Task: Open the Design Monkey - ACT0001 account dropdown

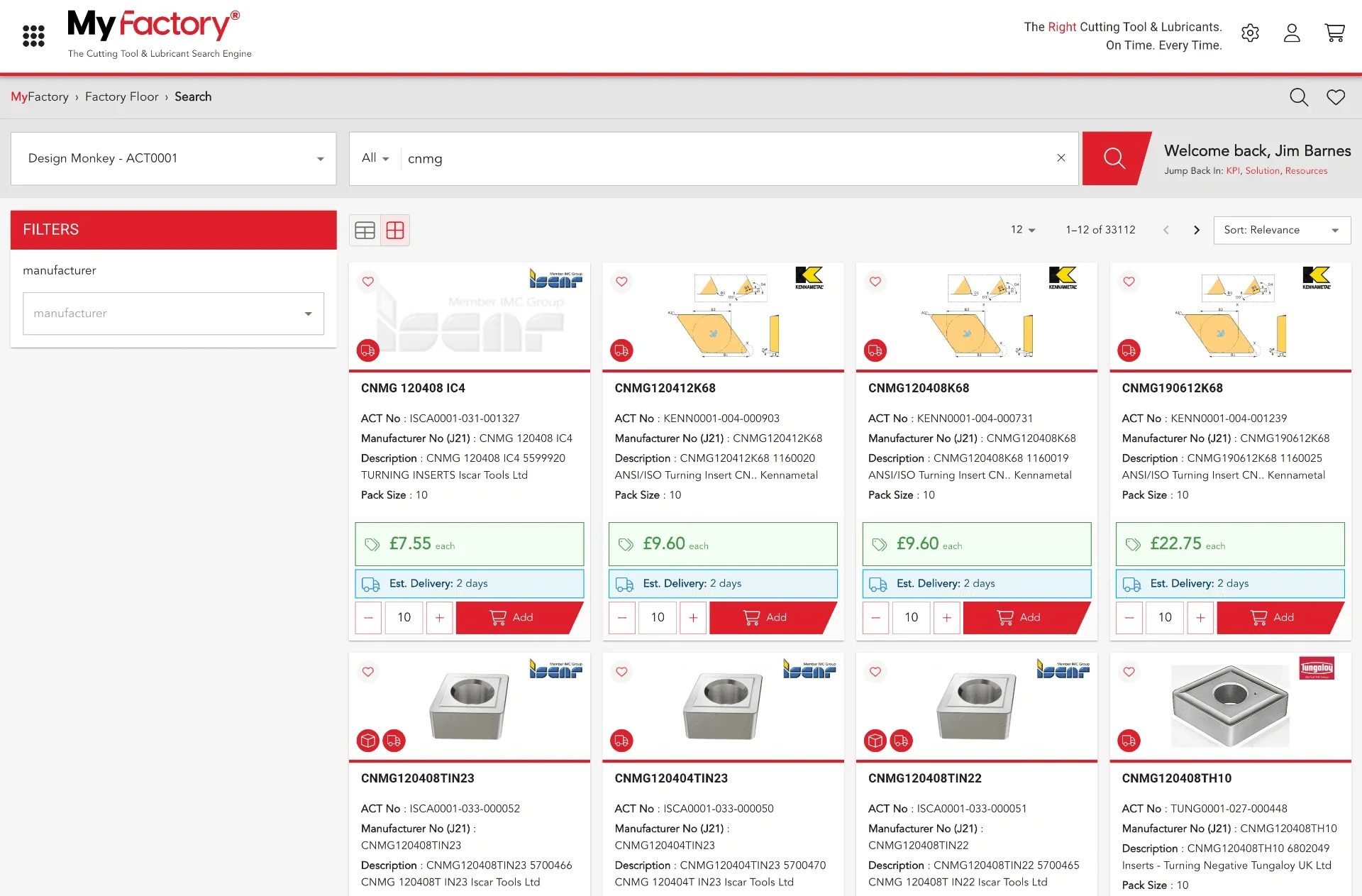Action: 174,158
